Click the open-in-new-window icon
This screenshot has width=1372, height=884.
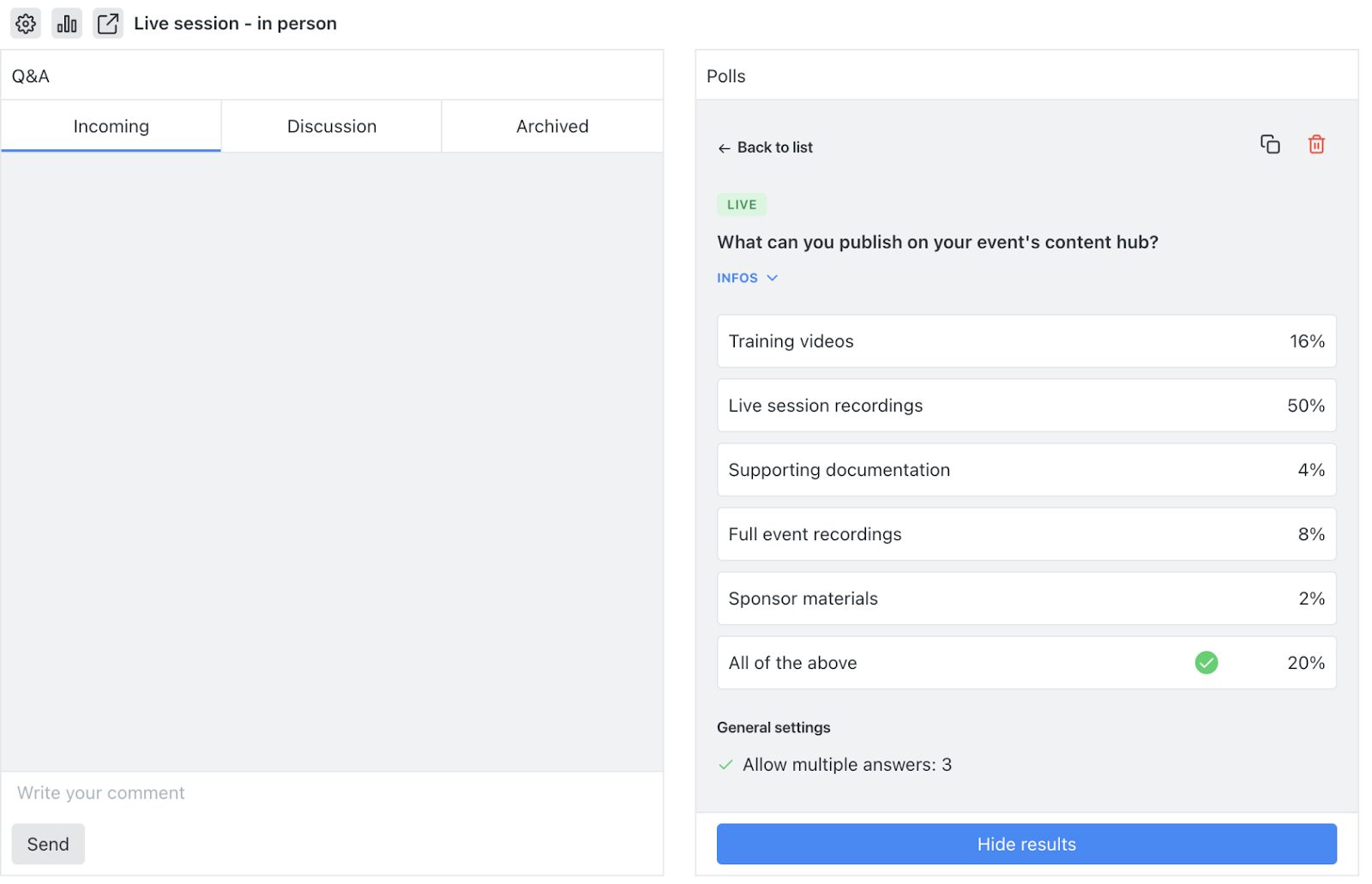(108, 23)
